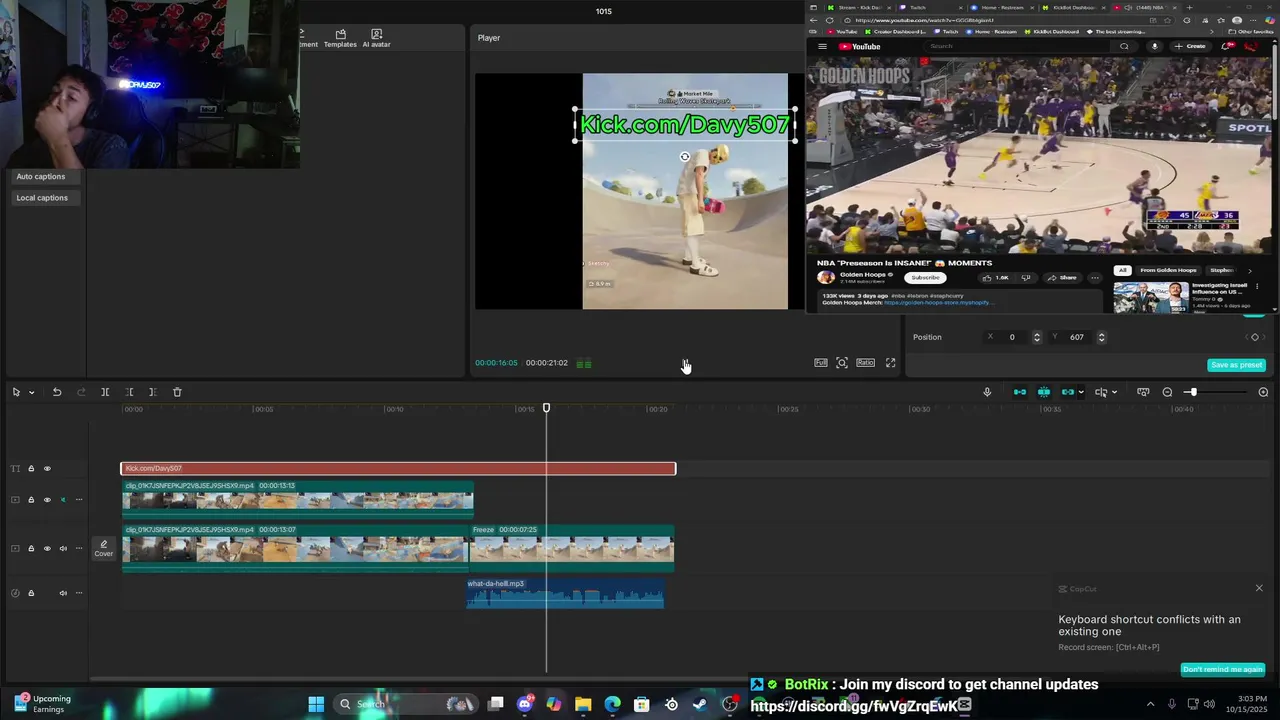Zoom out the timeline
Screen dimensions: 1280x720
tap(1167, 392)
